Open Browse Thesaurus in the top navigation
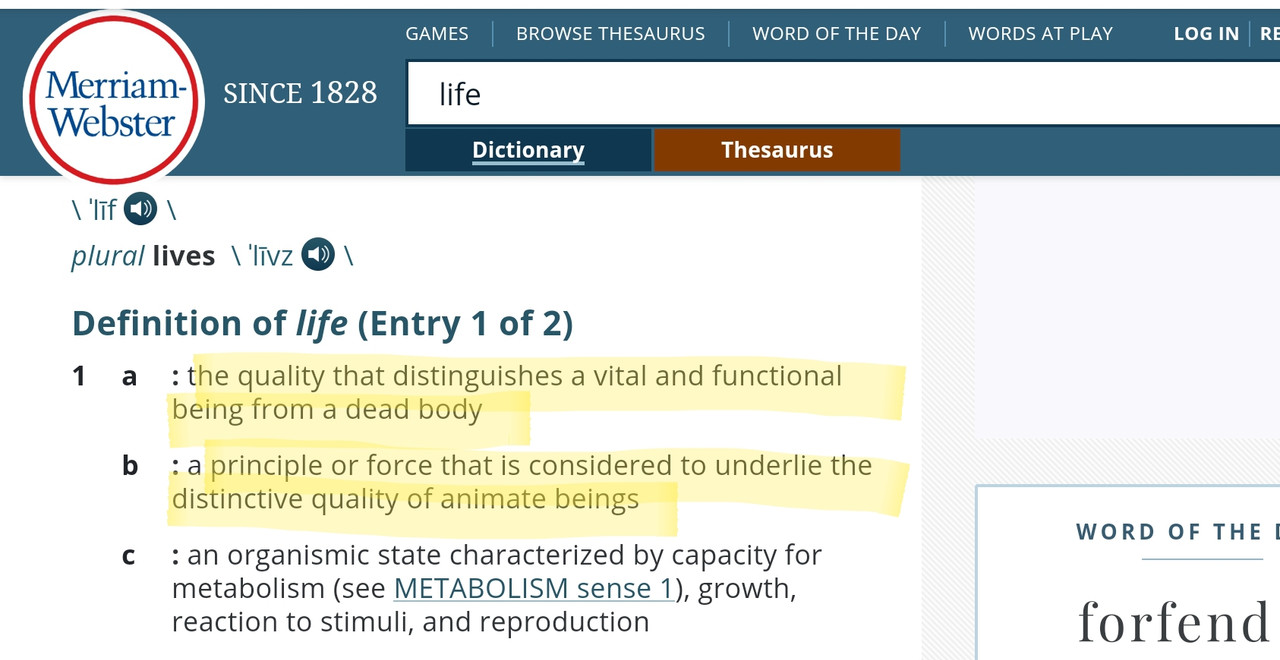The image size is (1280, 660). point(610,33)
